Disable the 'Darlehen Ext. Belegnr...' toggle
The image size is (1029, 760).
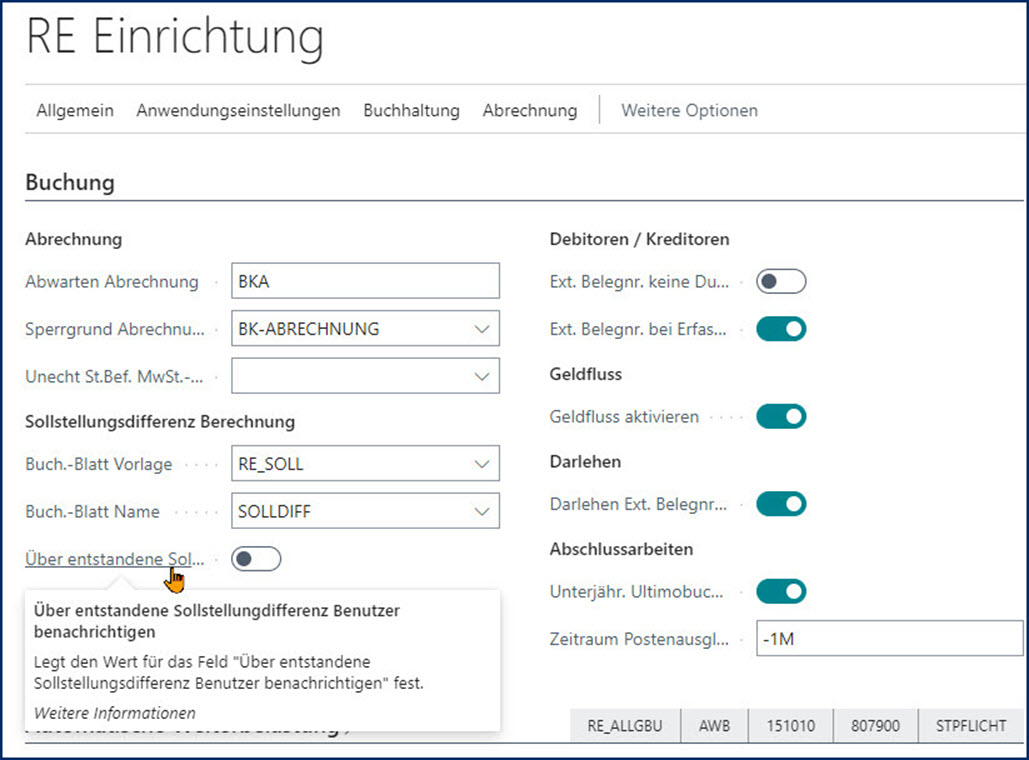pyautogui.click(x=781, y=504)
